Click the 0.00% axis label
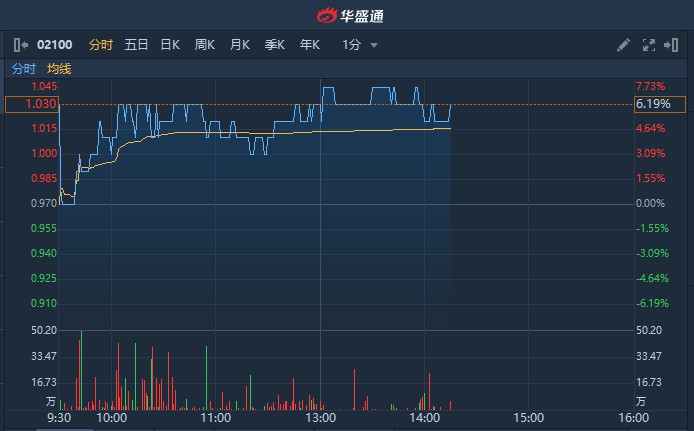 [x=650, y=203]
